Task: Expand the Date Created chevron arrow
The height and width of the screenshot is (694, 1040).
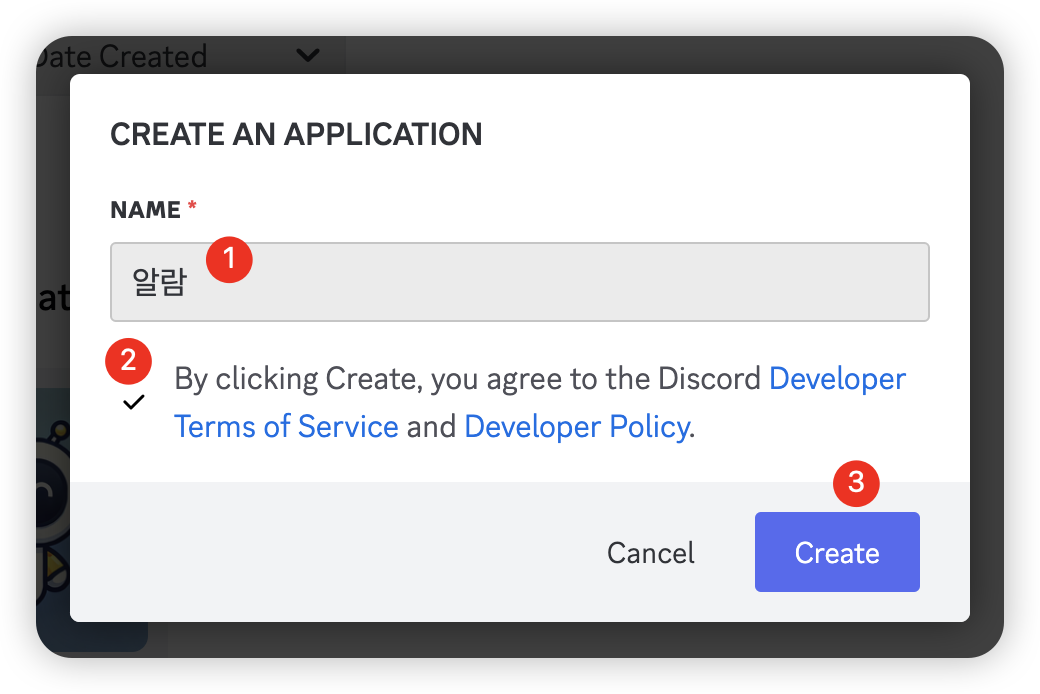Action: (308, 55)
